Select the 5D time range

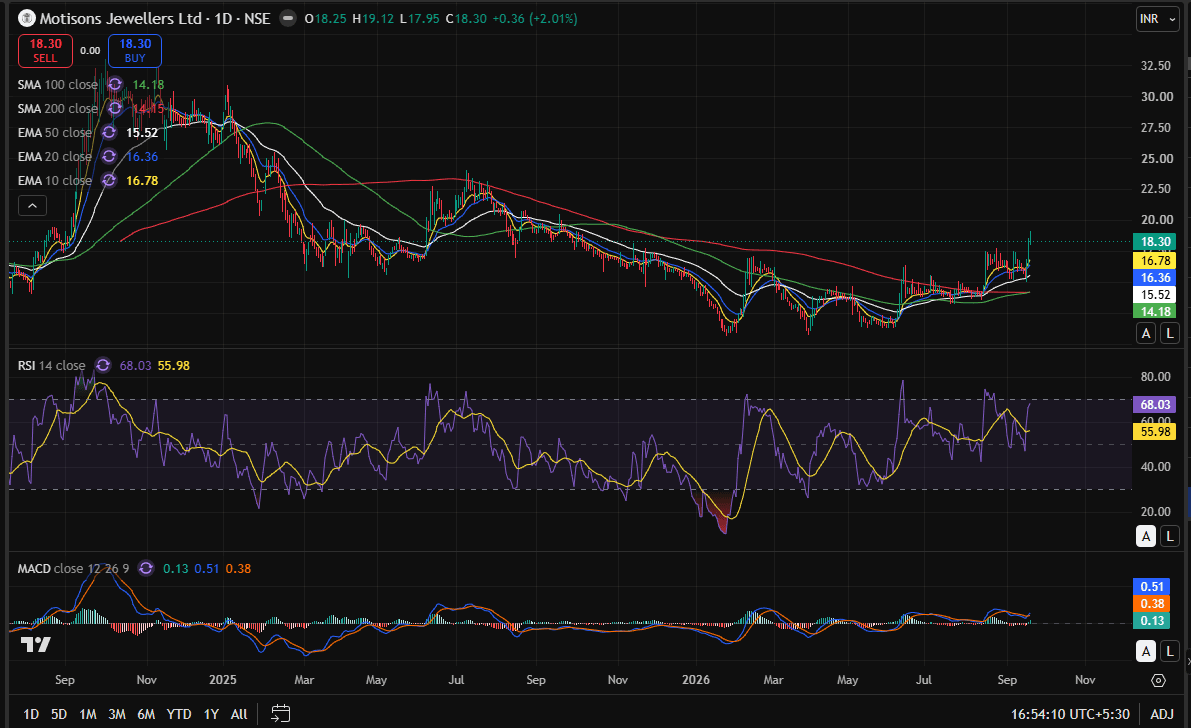pyautogui.click(x=58, y=714)
